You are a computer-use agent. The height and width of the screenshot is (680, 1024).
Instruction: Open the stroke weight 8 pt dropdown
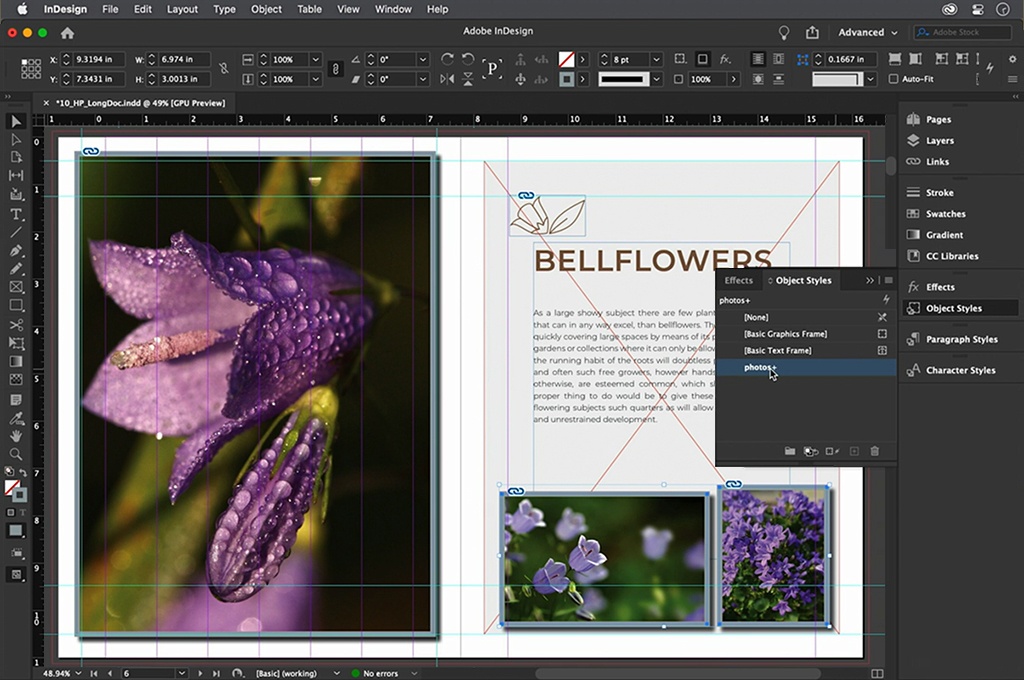pyautogui.click(x=656, y=60)
